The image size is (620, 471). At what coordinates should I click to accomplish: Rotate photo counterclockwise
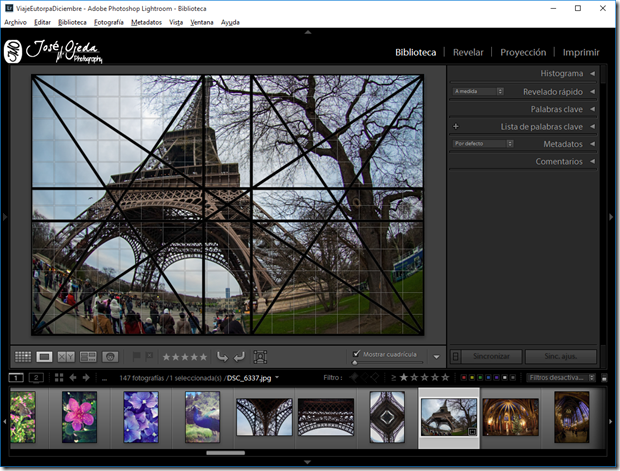pos(222,357)
